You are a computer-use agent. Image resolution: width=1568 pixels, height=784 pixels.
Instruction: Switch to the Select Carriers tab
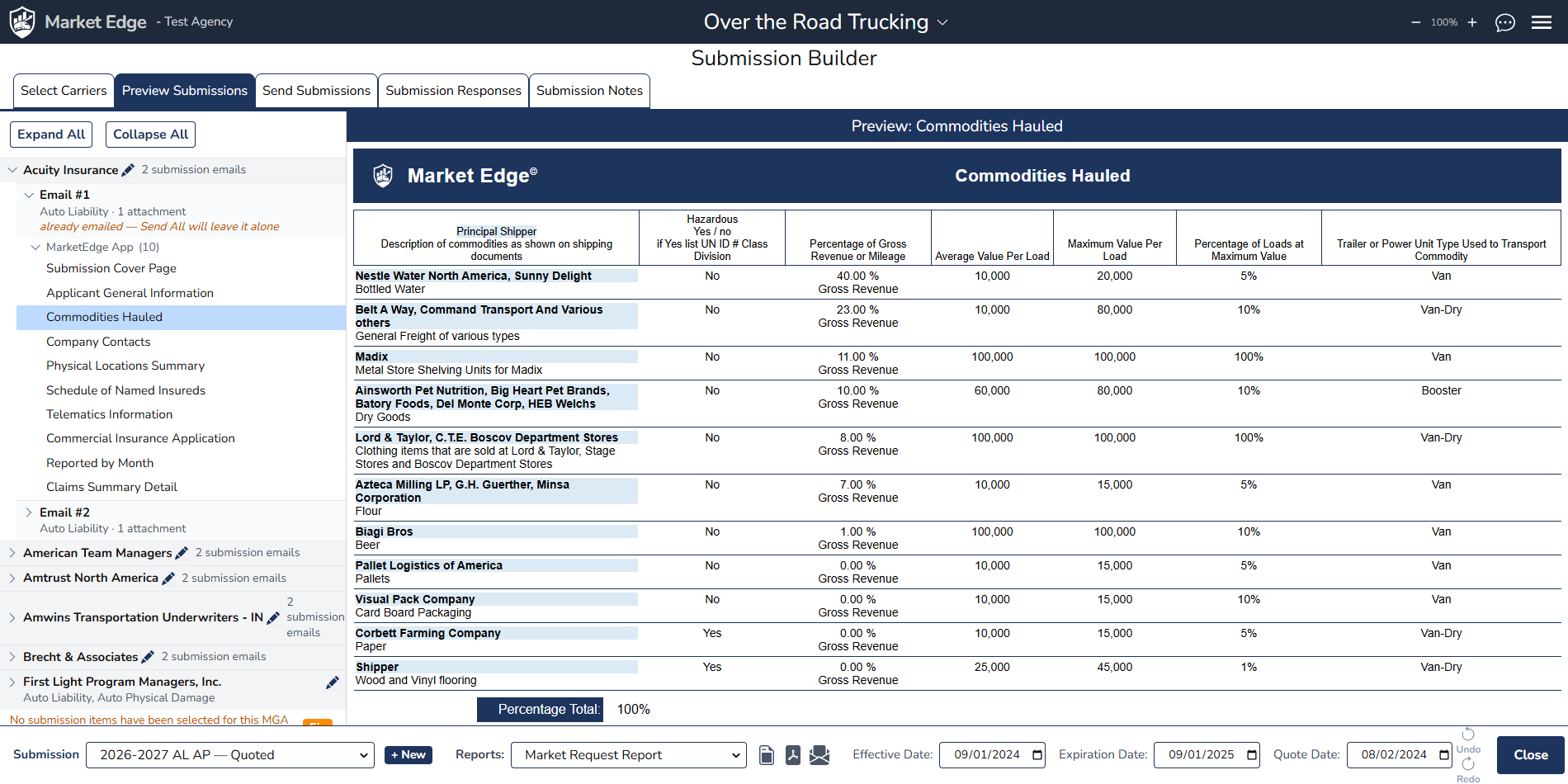64,91
